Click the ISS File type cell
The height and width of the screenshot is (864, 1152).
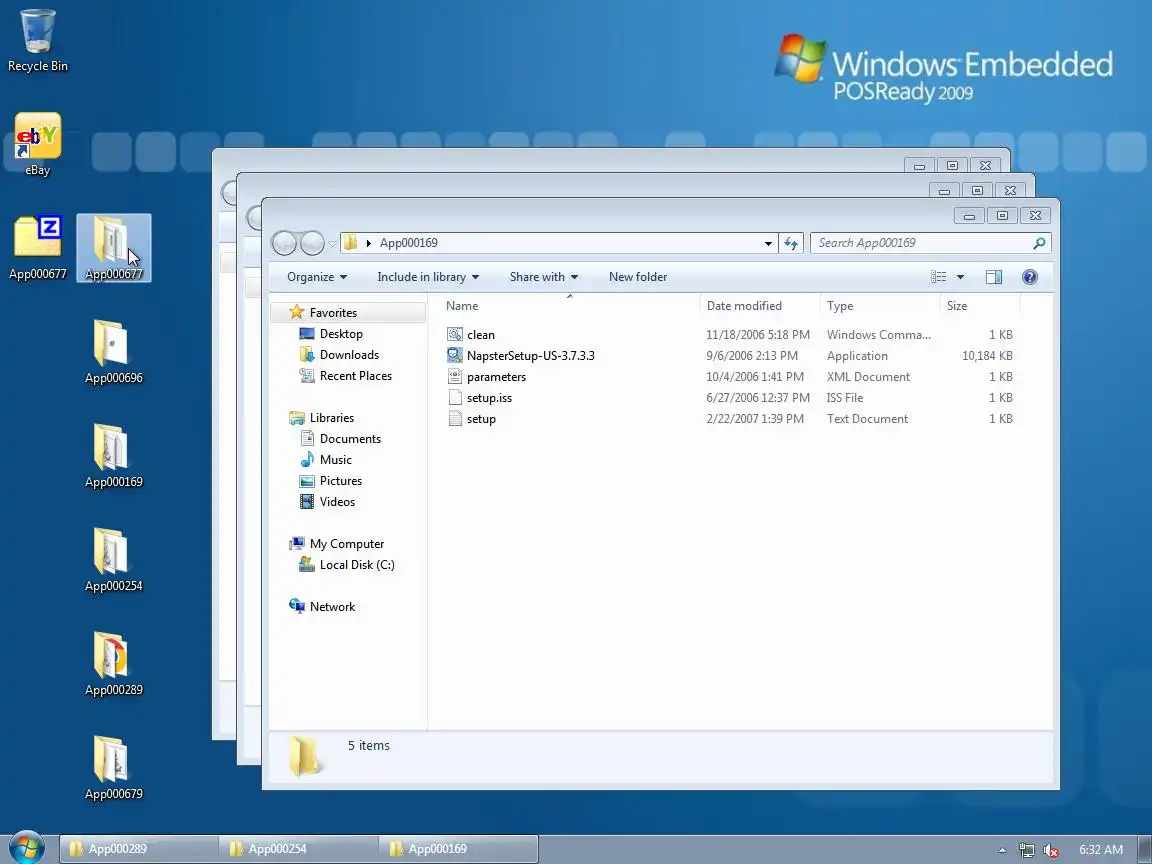coord(845,397)
